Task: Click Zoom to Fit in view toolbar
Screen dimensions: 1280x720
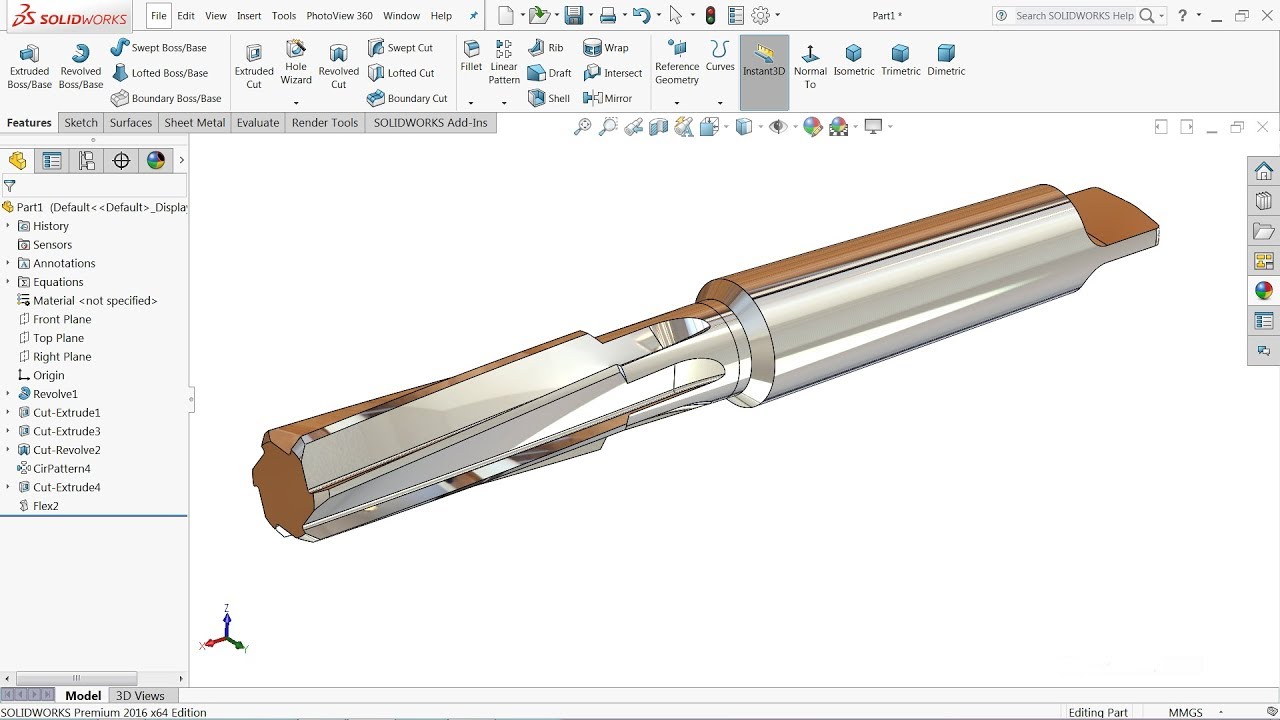Action: coord(582,127)
